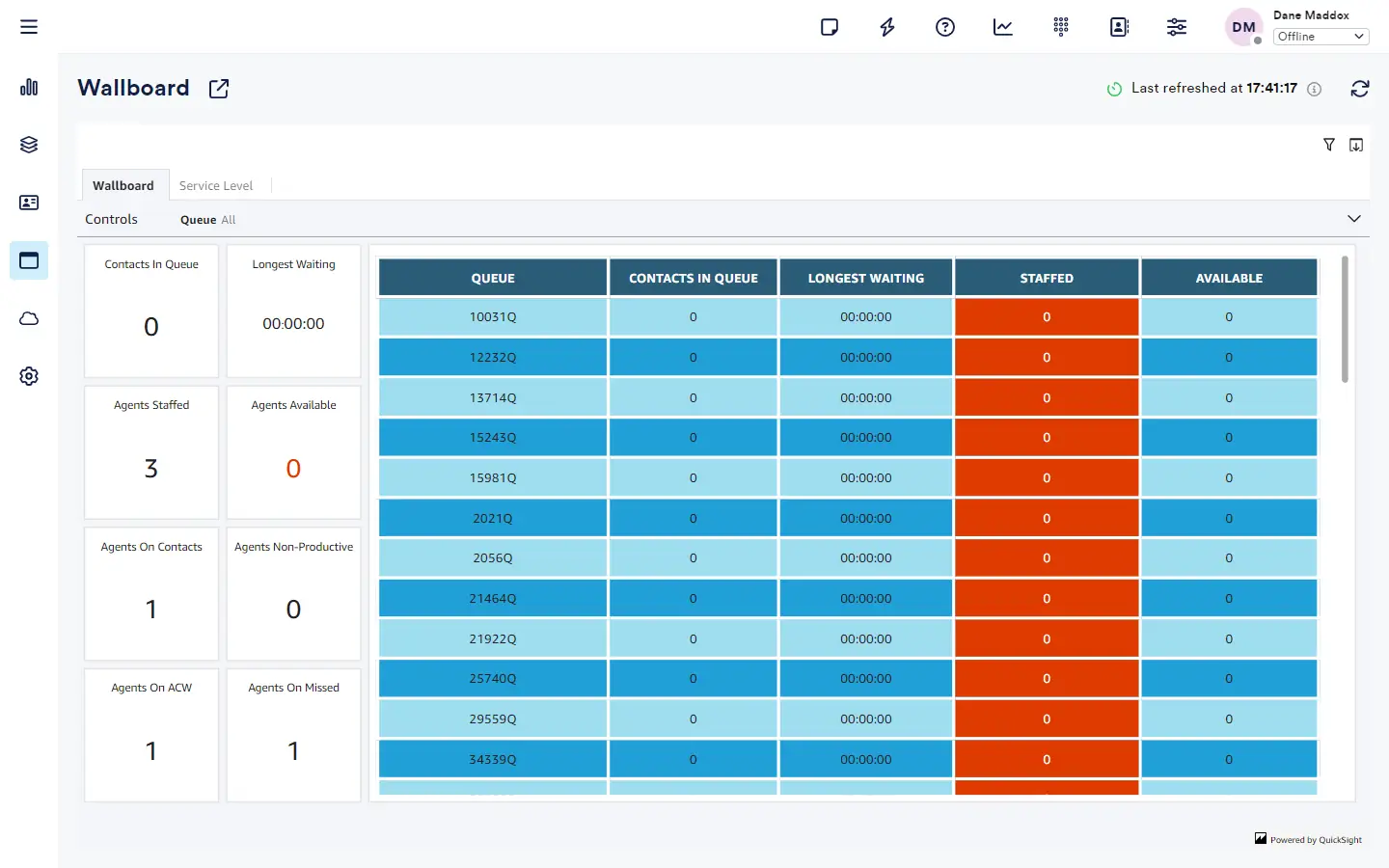
Task: Click the STAFFED column header
Action: [x=1047, y=278]
